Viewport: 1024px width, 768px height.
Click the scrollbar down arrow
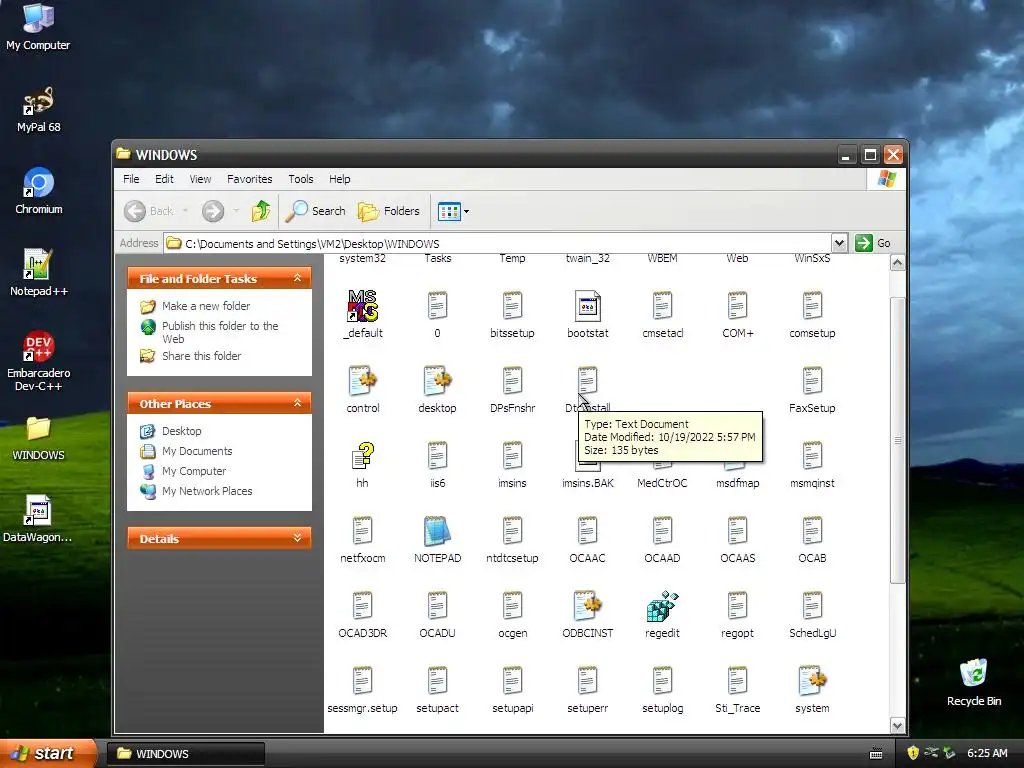click(x=897, y=726)
